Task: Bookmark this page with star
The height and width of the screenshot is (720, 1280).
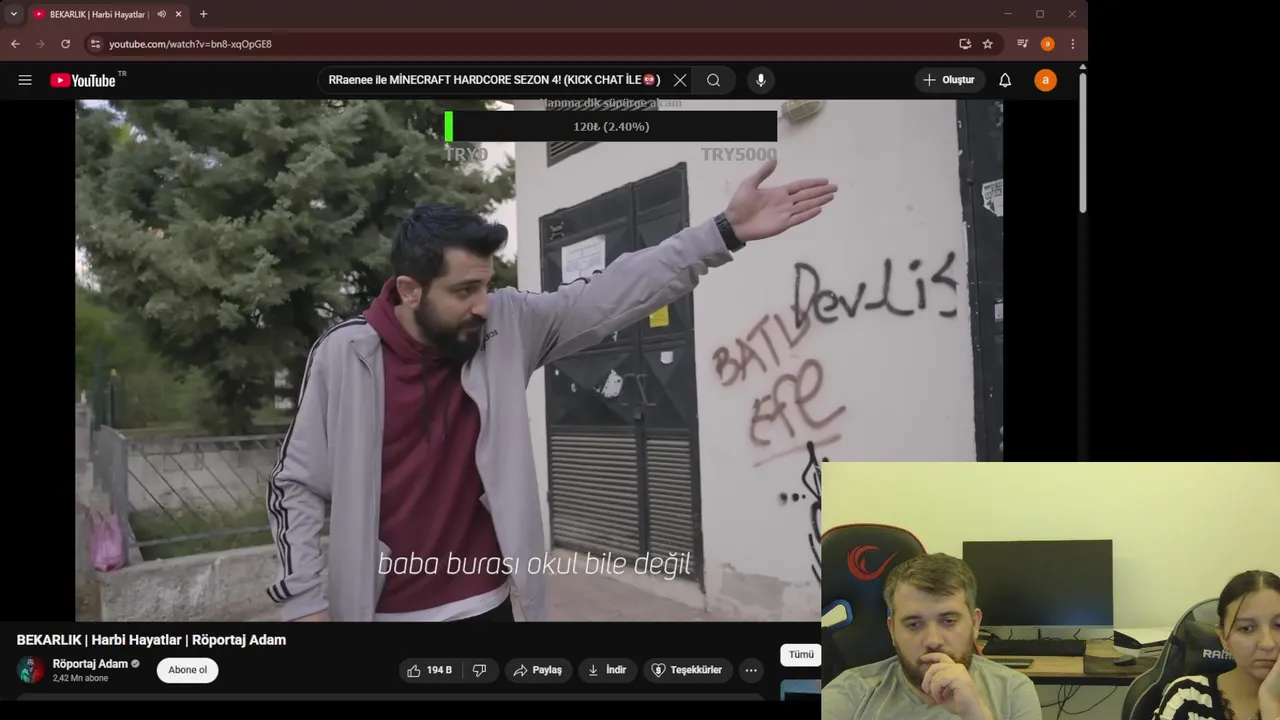Action: point(988,44)
